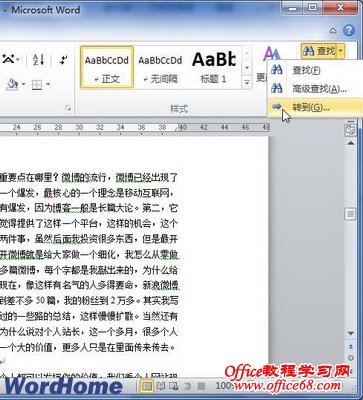Apply the 正文 (Normal) style

point(107,67)
